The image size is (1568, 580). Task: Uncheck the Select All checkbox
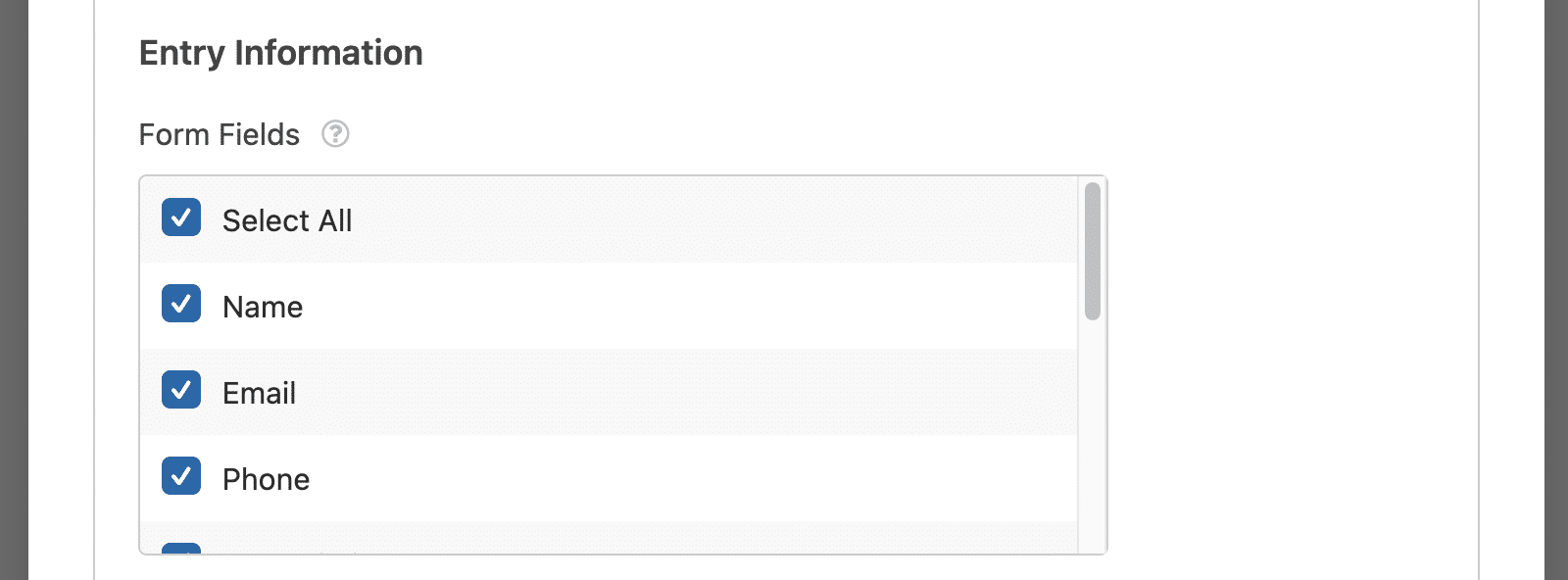(181, 217)
